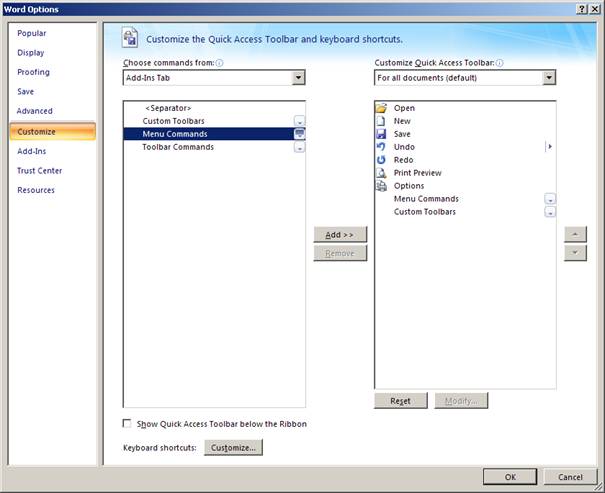Click the Print Preview icon
The height and width of the screenshot is (493, 605).
coord(381,173)
